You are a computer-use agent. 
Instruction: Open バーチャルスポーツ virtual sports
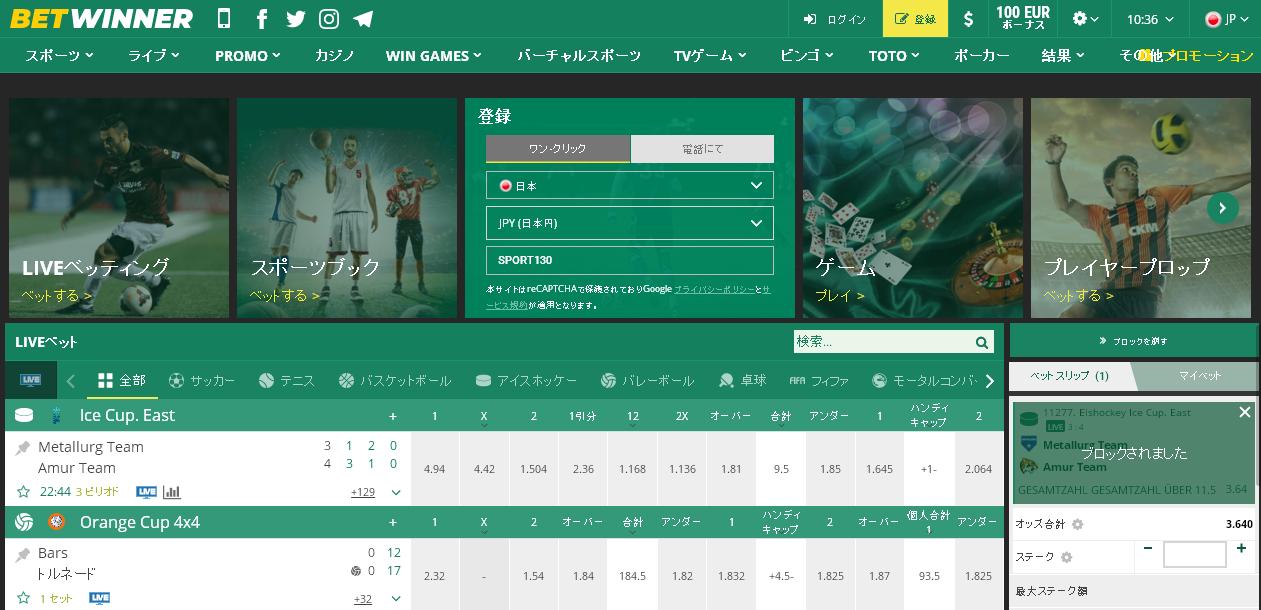coord(579,56)
